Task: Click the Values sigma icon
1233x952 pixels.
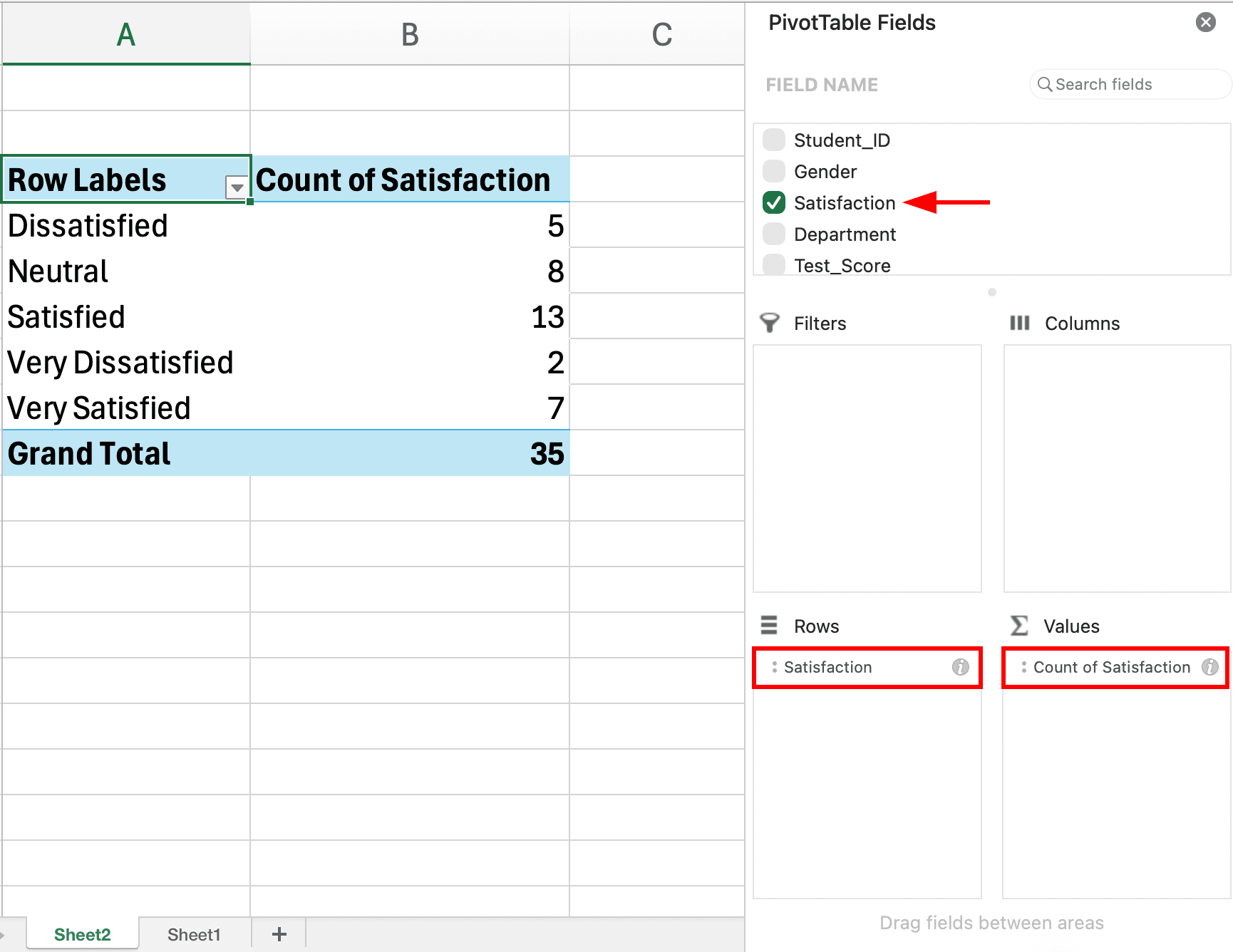Action: pos(1018,626)
